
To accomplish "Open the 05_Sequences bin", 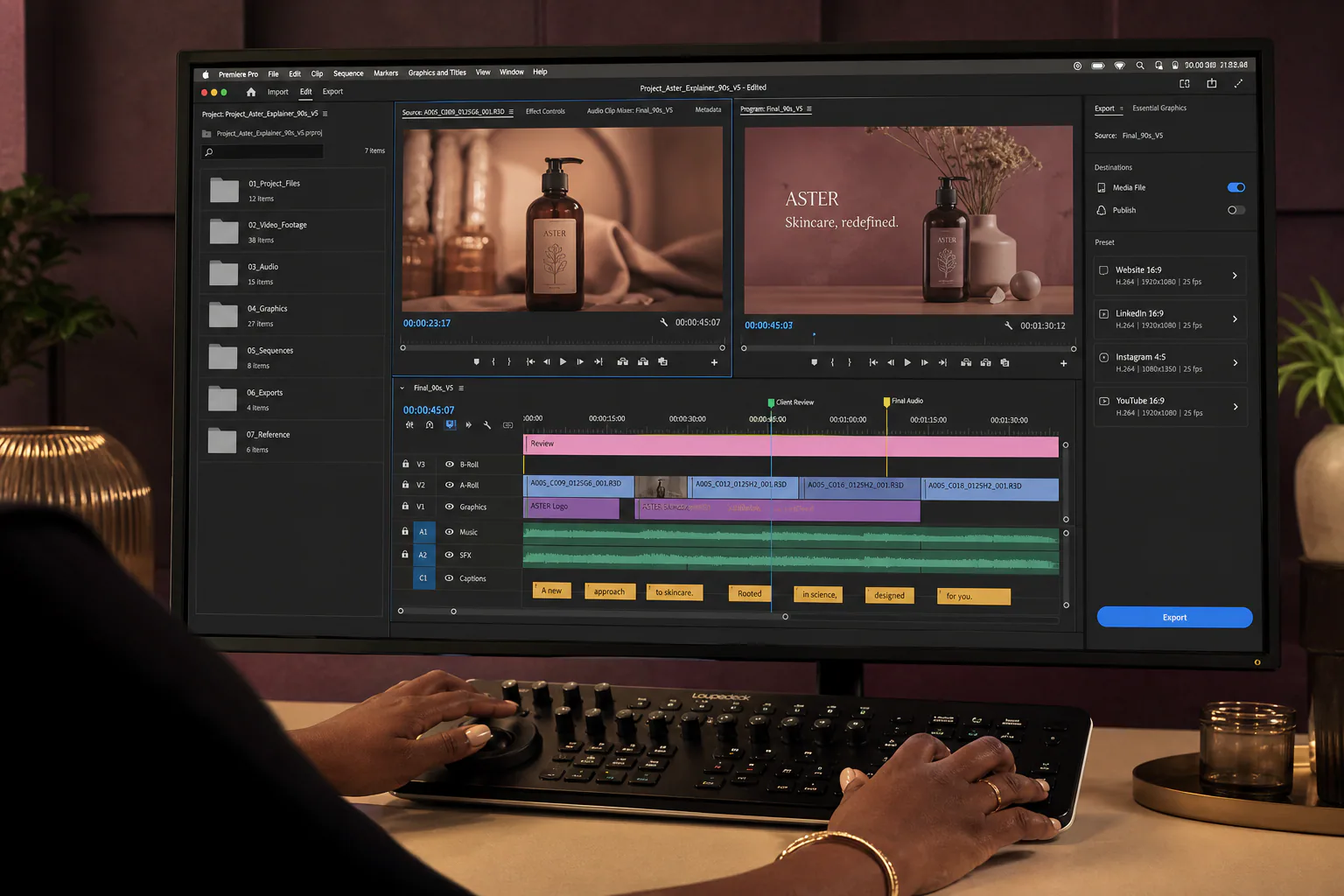I will tap(293, 357).
